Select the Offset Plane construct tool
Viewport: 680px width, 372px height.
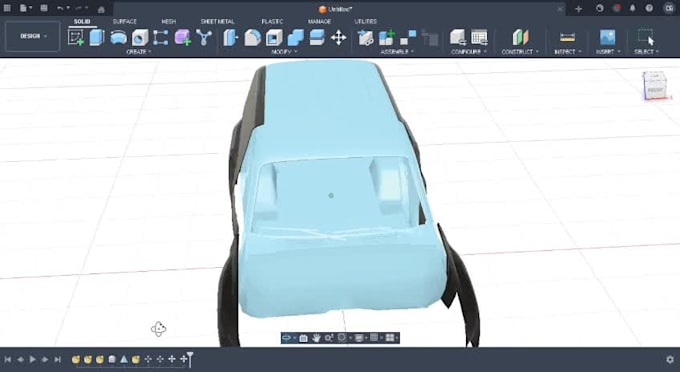(520, 37)
